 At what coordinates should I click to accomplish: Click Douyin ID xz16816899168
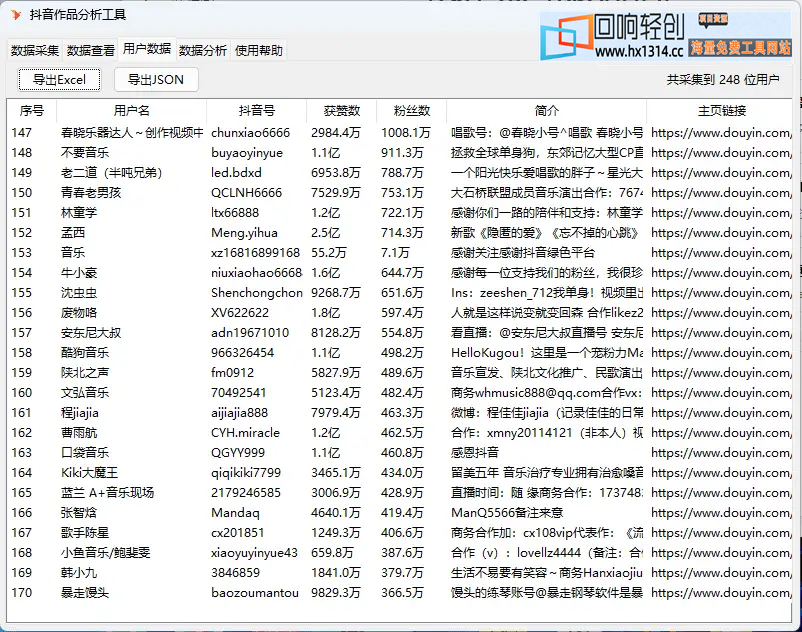[255, 253]
